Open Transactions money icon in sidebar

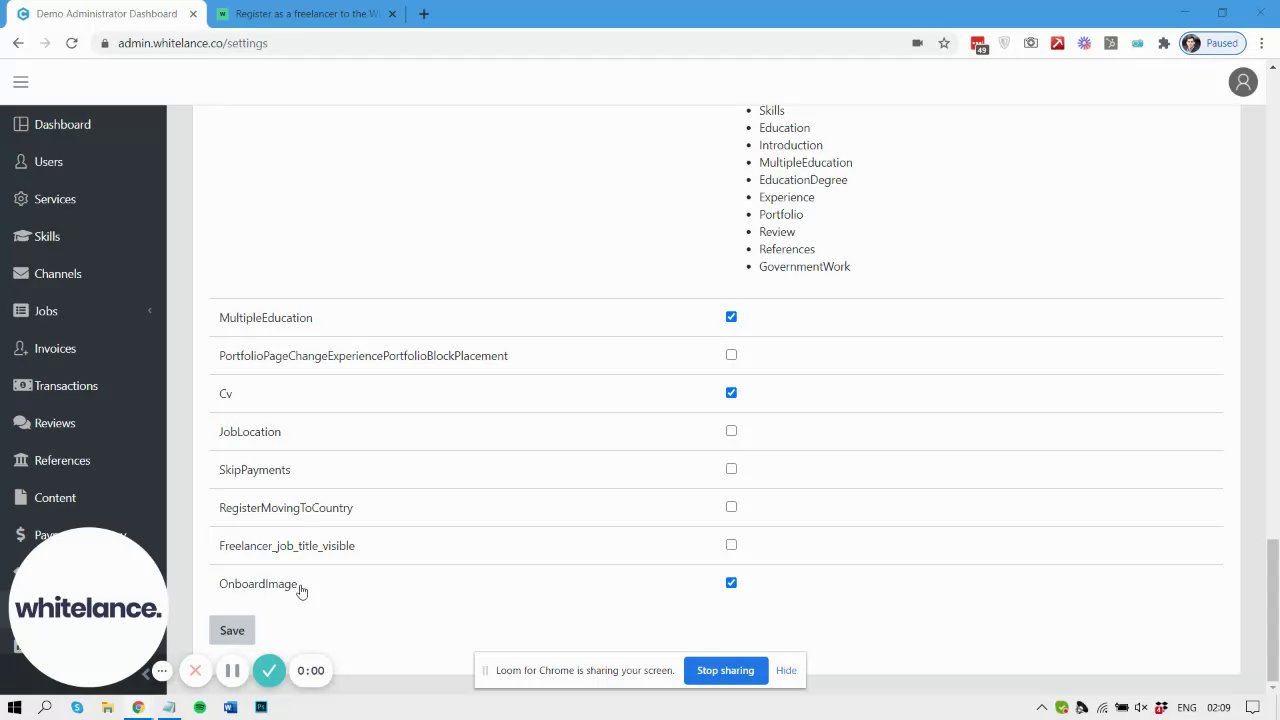click(x=21, y=385)
